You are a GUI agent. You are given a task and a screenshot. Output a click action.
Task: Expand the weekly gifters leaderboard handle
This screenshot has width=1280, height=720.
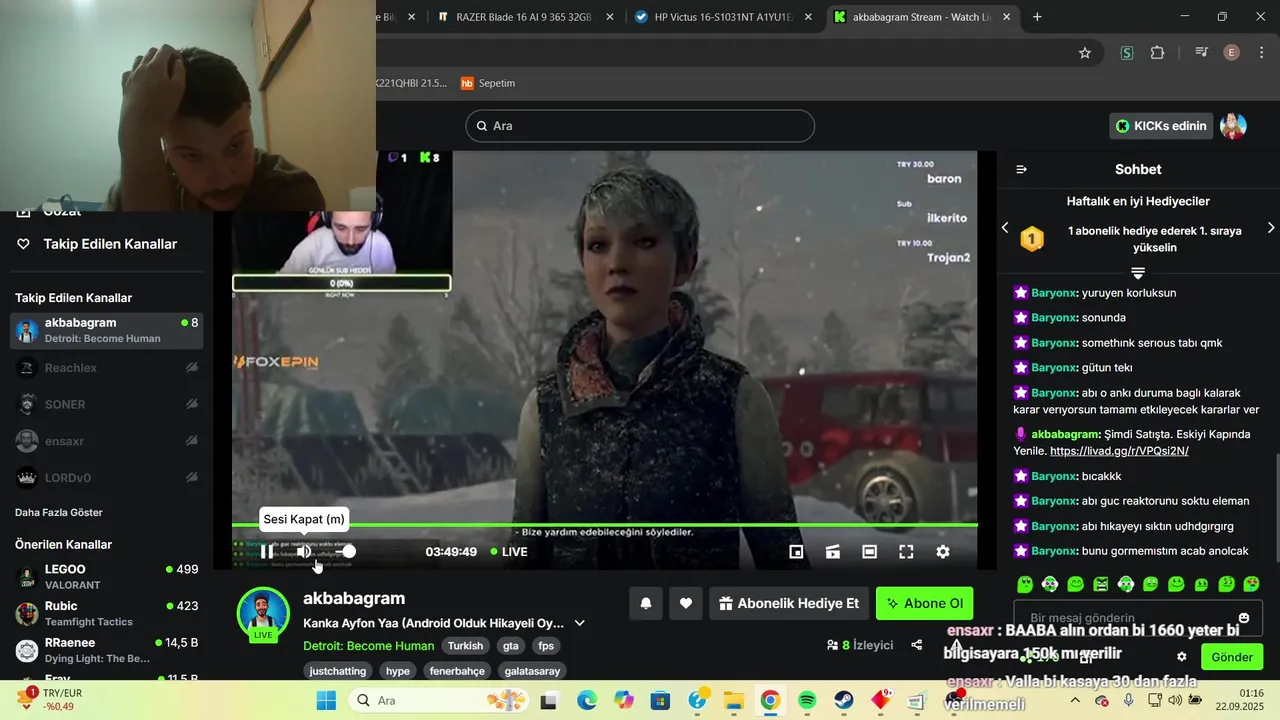click(x=1138, y=273)
